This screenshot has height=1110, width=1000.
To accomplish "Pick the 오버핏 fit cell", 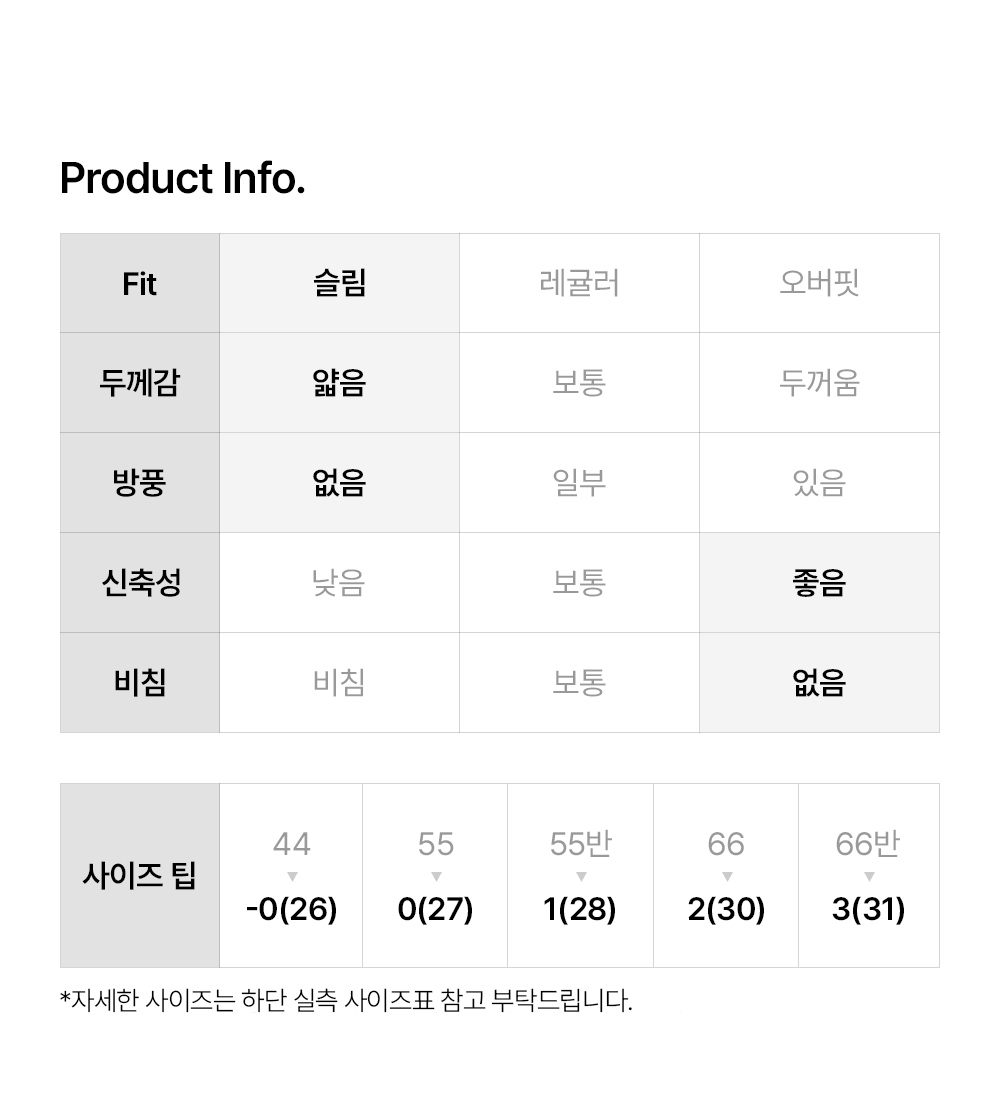I will click(x=819, y=283).
